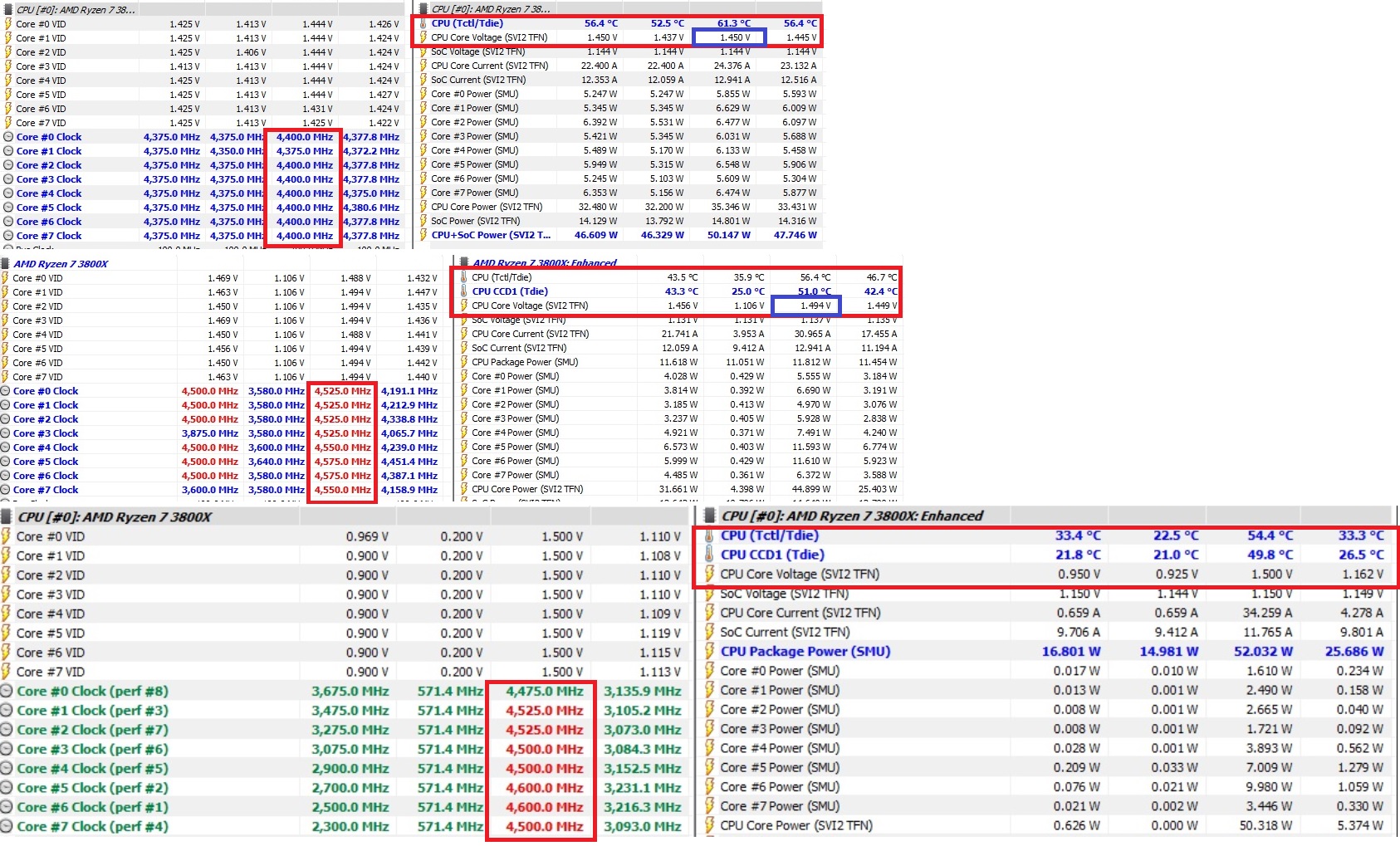Click the thermometer icon of the CCD1 row showing 43.3 °C
The height and width of the screenshot is (846, 1400).
(464, 291)
